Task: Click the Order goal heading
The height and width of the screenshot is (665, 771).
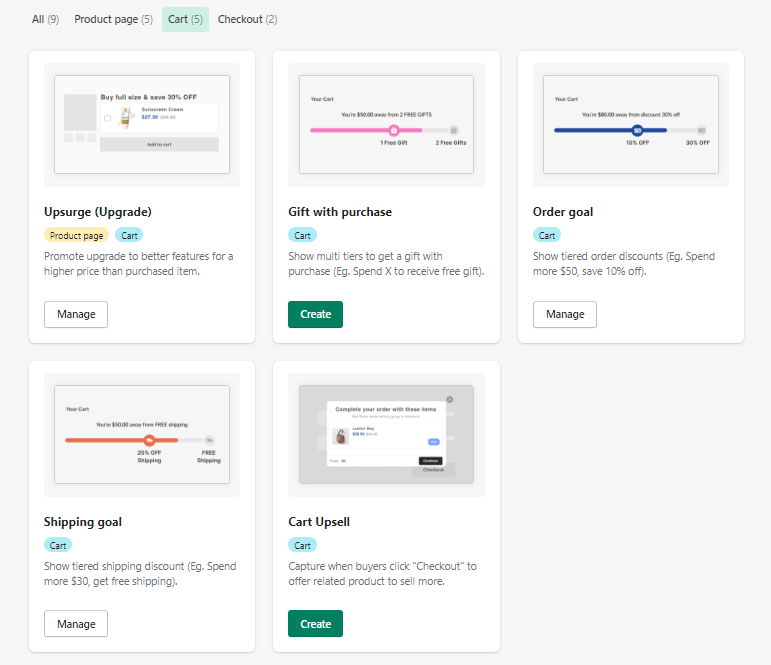Action: click(563, 212)
